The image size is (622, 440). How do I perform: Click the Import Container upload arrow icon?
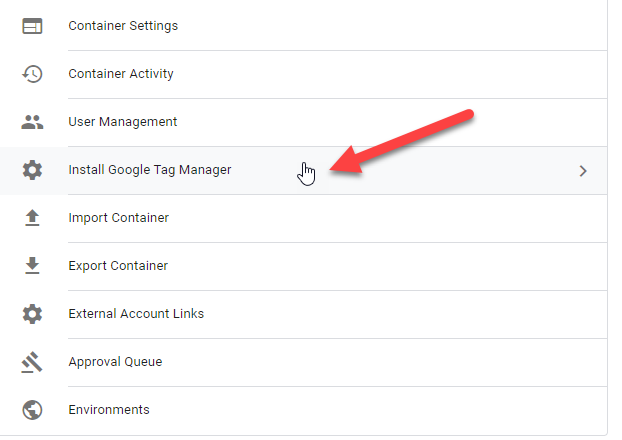32,218
